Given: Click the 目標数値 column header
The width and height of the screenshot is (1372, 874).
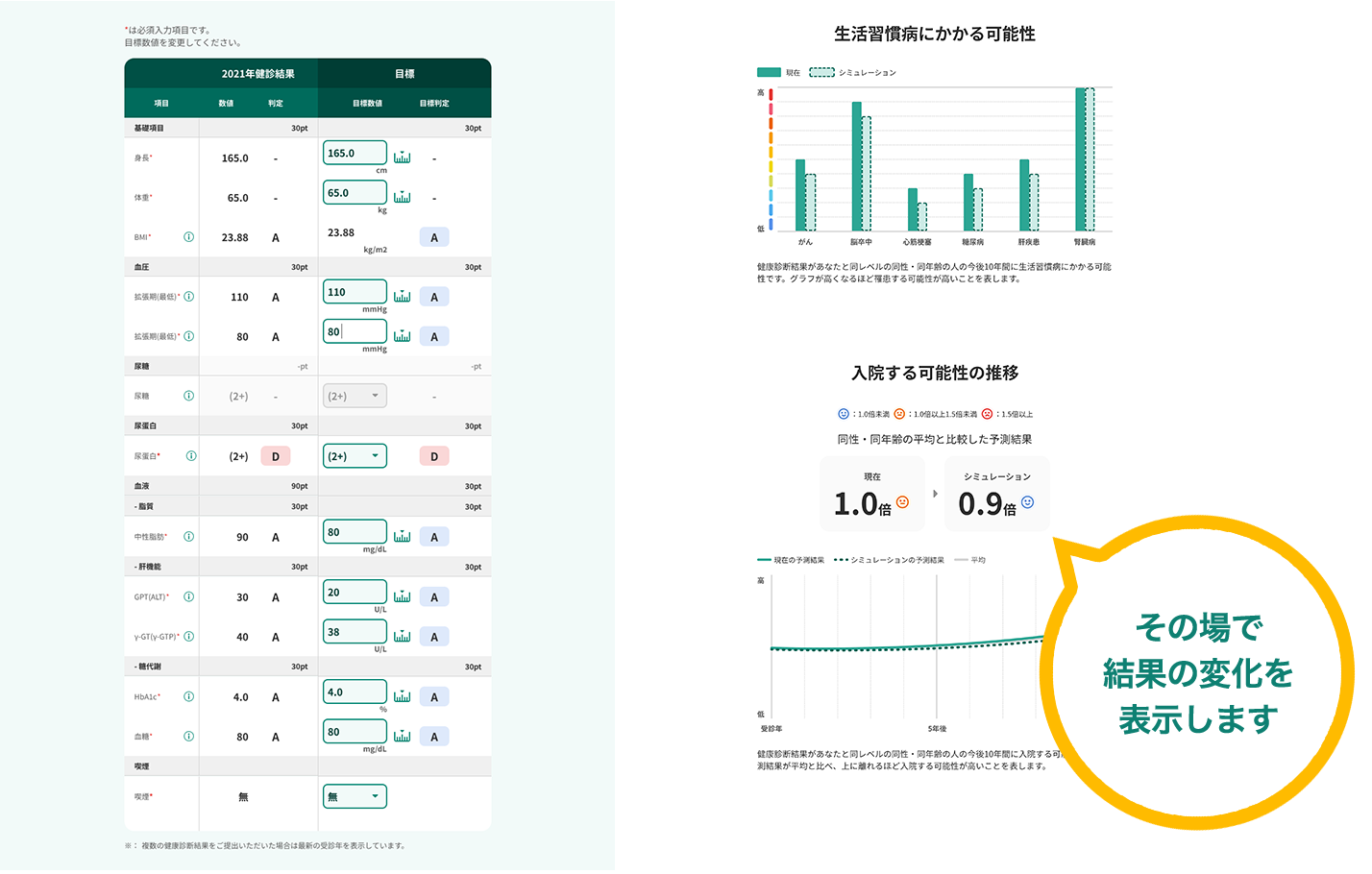Looking at the screenshot, I should [x=367, y=103].
